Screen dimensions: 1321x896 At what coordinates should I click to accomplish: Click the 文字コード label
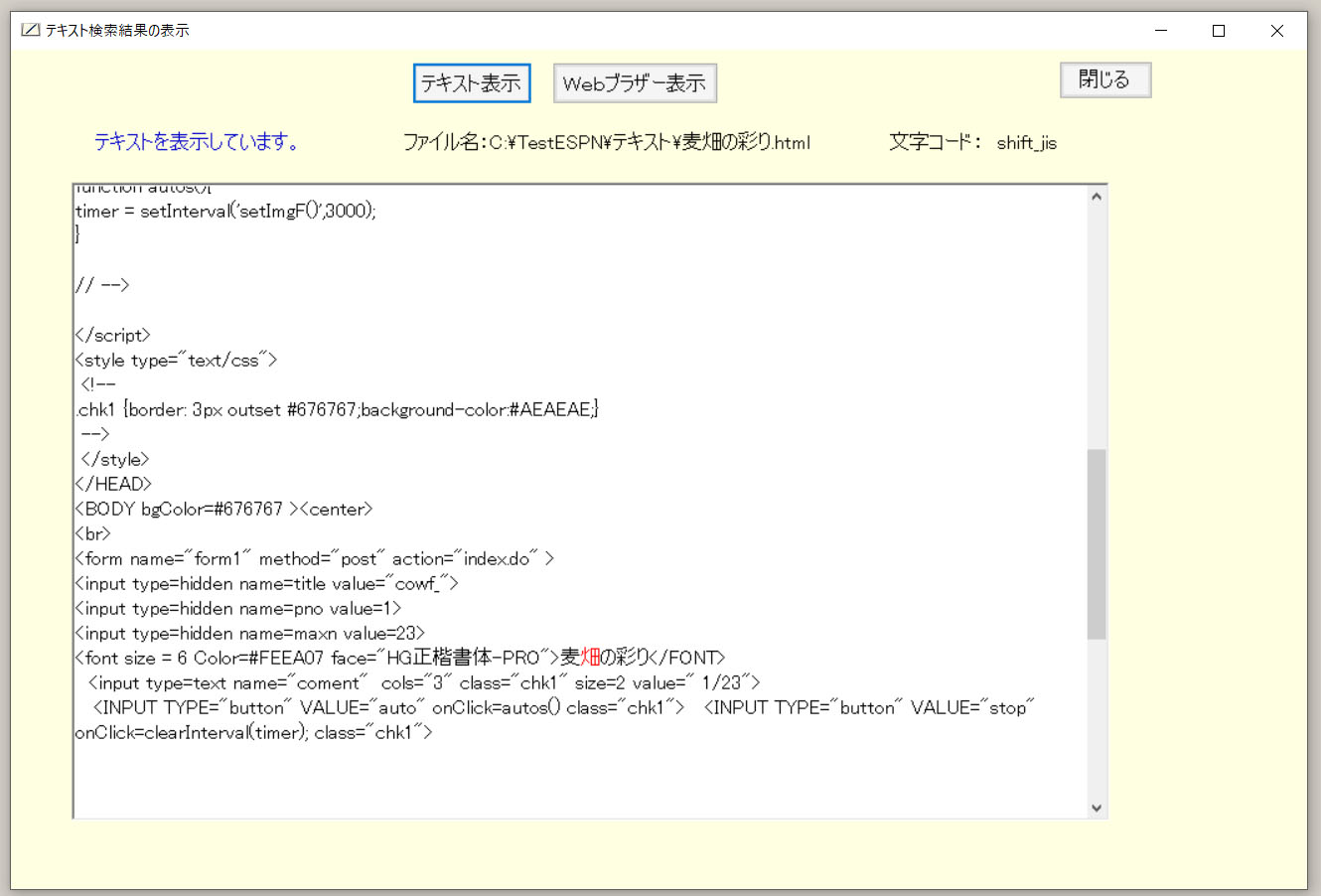[935, 142]
